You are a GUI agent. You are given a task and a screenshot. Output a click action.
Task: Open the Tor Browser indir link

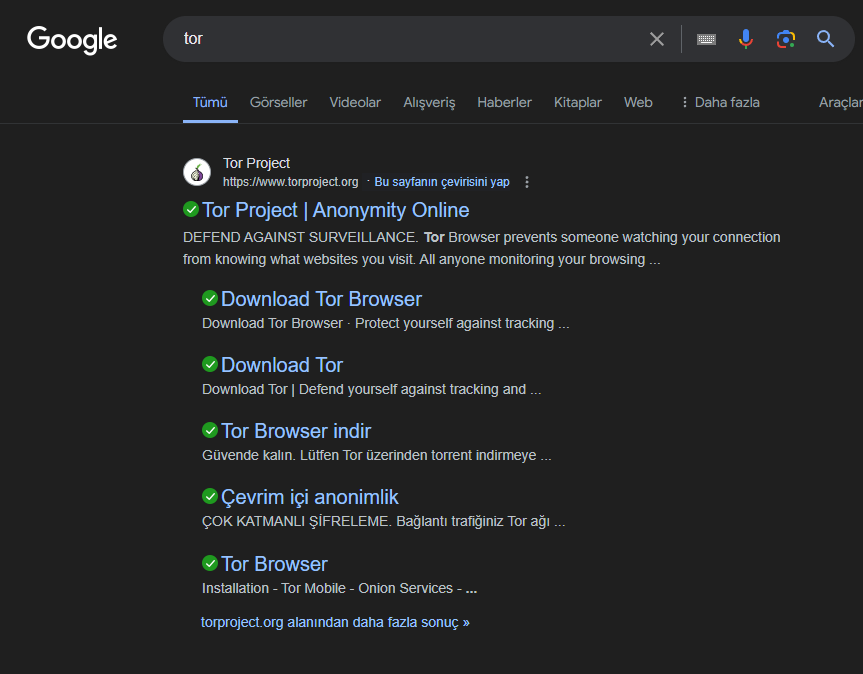[x=296, y=431]
